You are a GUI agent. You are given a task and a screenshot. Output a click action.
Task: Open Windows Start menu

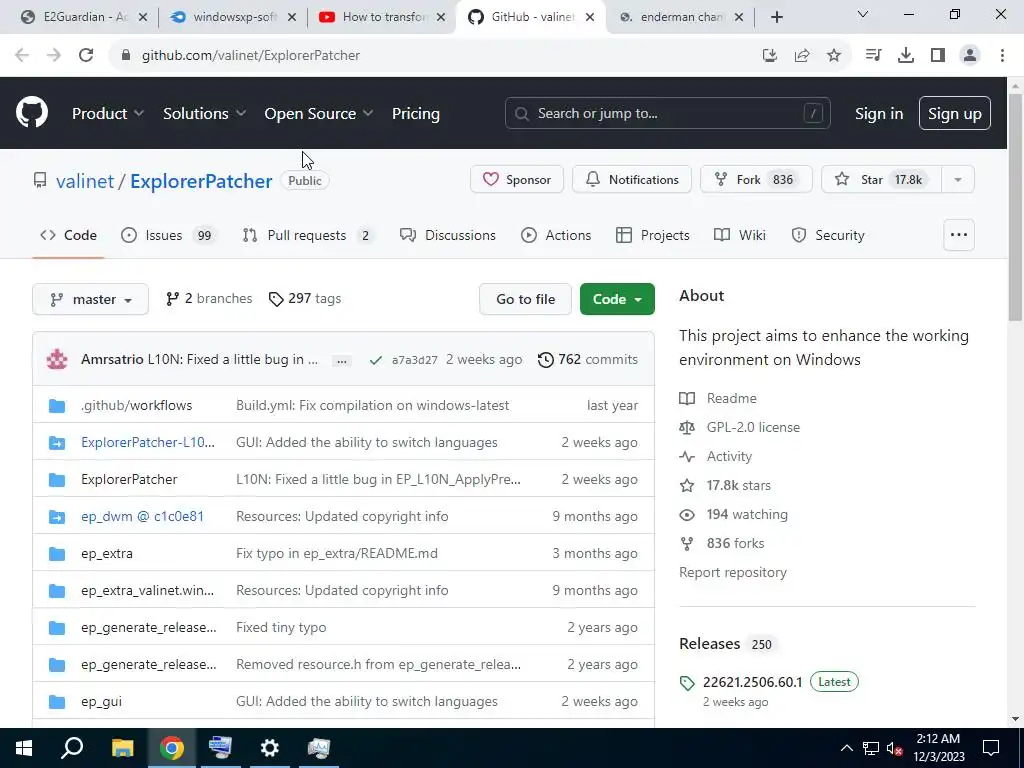click(x=24, y=748)
